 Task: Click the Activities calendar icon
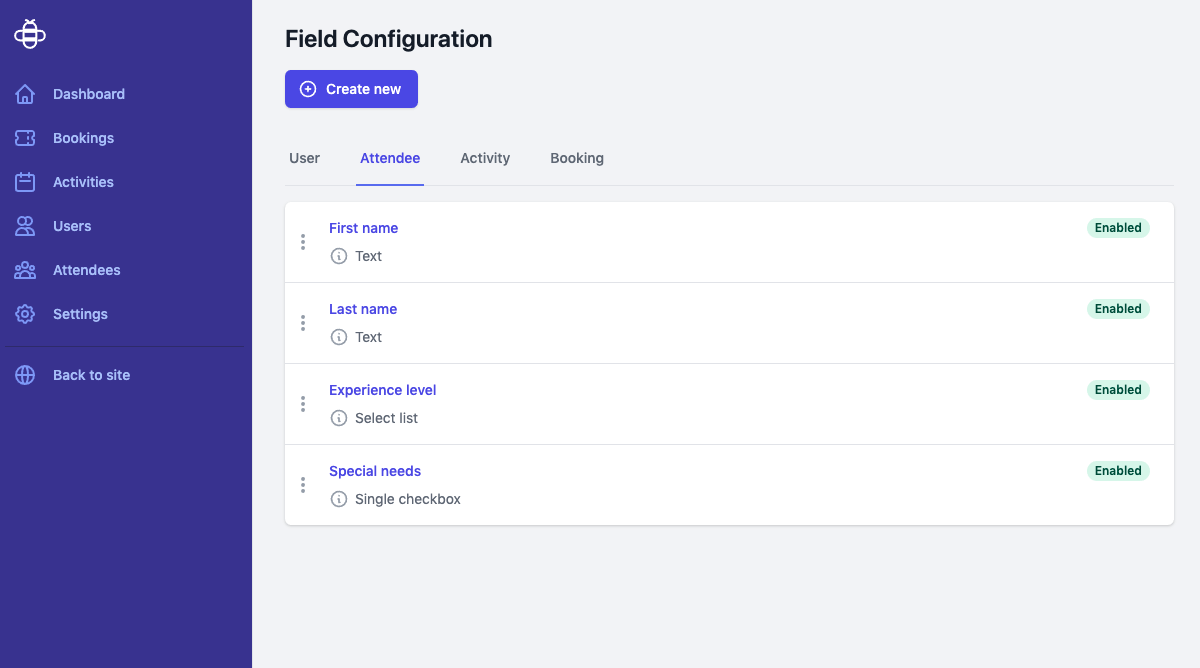pyautogui.click(x=25, y=182)
